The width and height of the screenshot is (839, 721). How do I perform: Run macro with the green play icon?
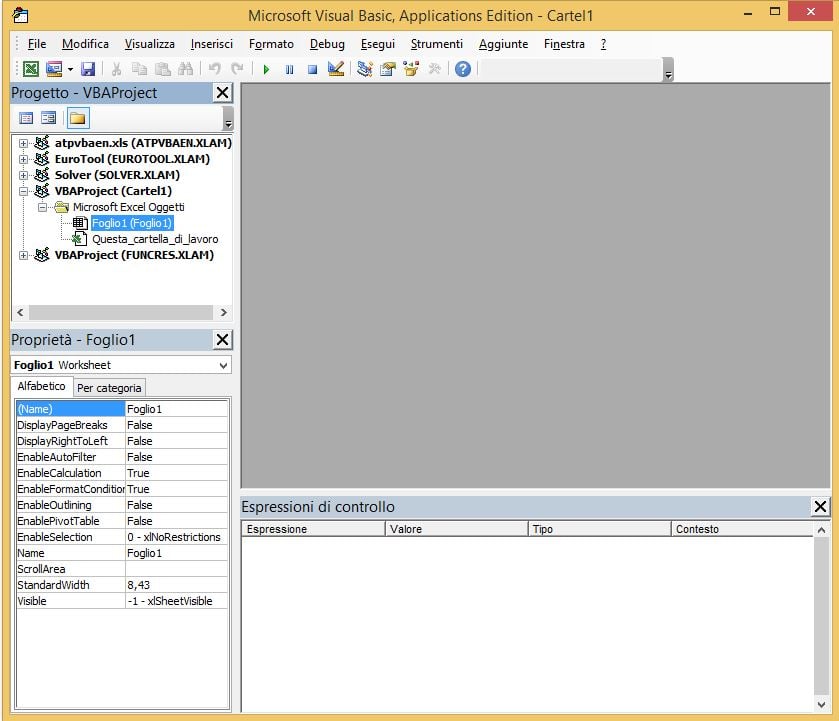tap(266, 69)
